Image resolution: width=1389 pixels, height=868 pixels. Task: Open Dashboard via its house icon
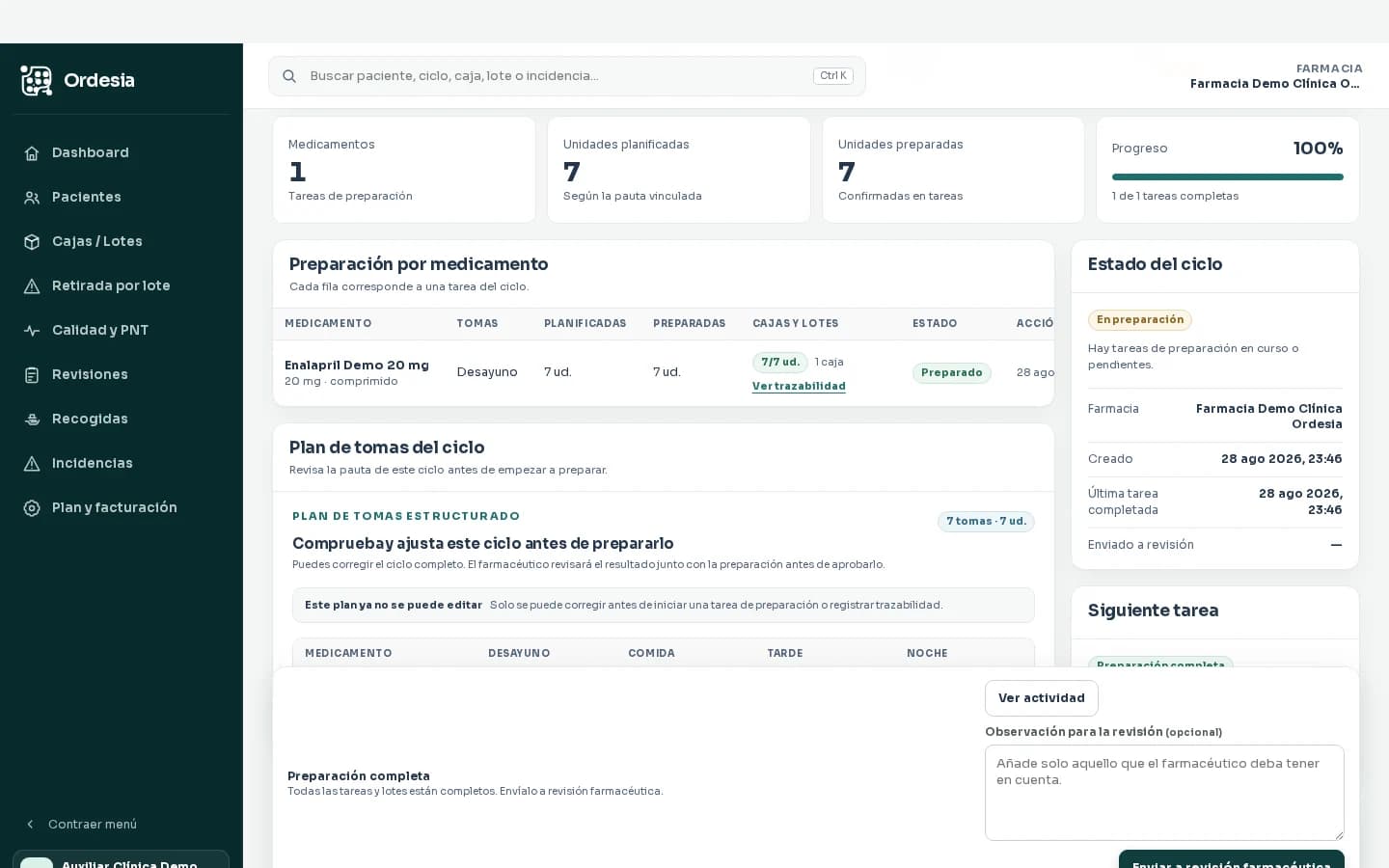coord(32,153)
